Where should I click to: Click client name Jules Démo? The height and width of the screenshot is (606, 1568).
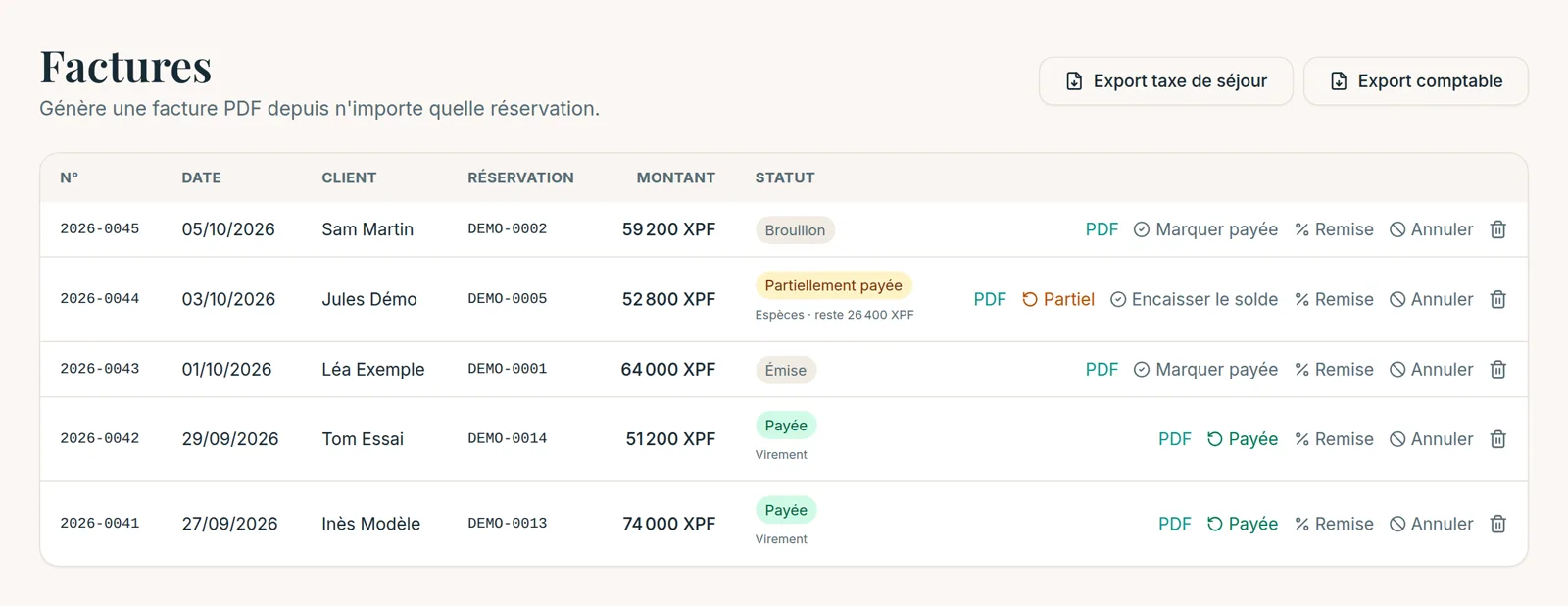click(x=369, y=299)
